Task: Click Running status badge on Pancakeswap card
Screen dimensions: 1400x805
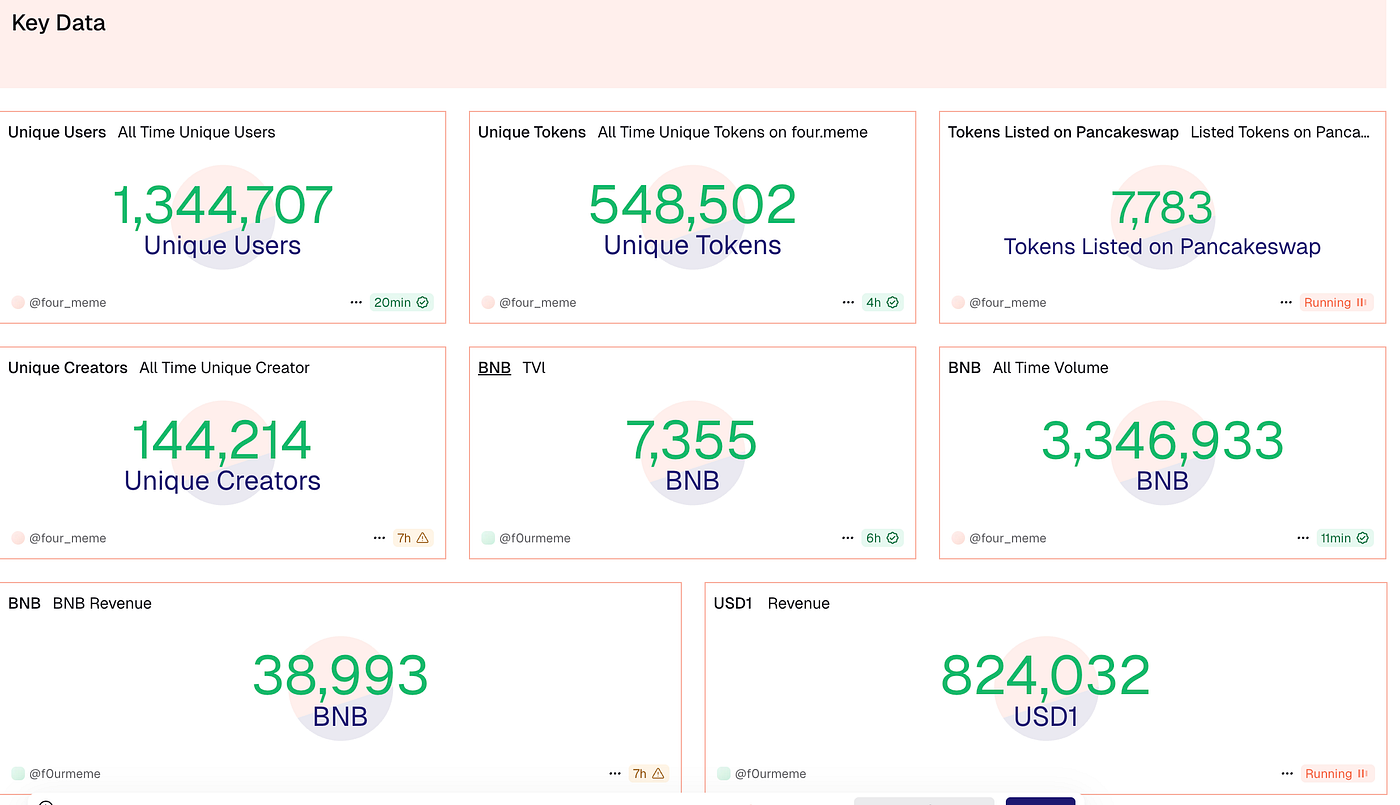Action: (1336, 302)
